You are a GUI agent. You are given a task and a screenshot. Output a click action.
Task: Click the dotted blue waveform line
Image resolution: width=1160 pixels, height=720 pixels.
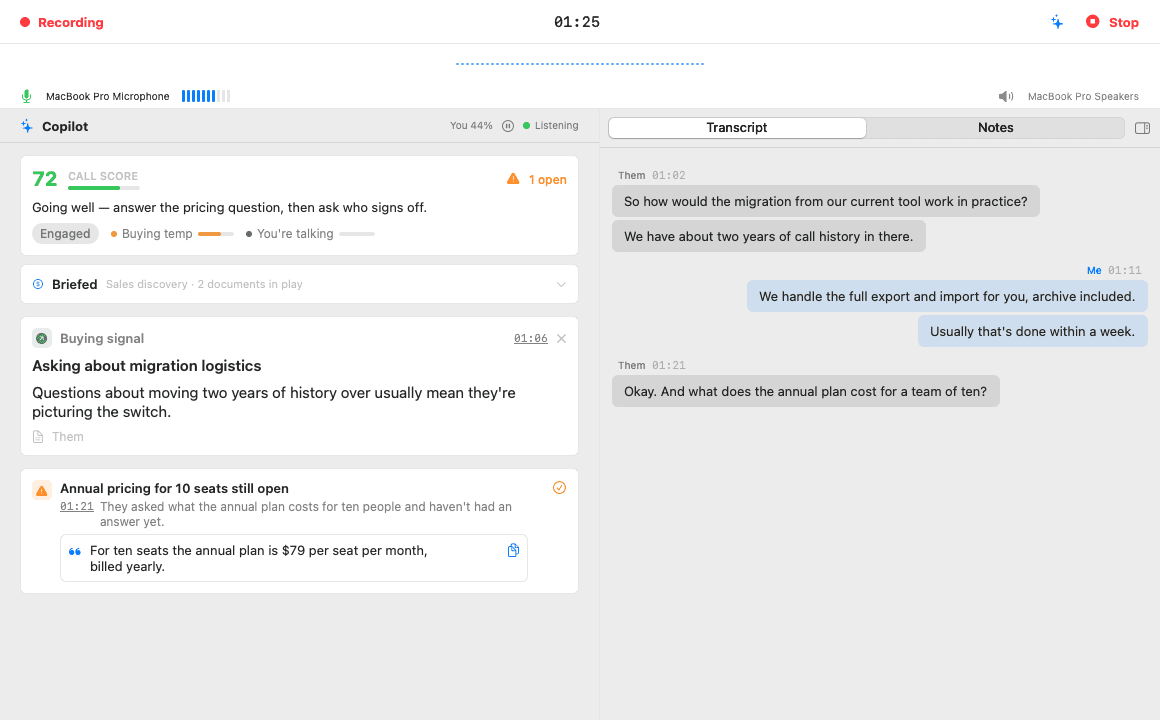pos(580,64)
